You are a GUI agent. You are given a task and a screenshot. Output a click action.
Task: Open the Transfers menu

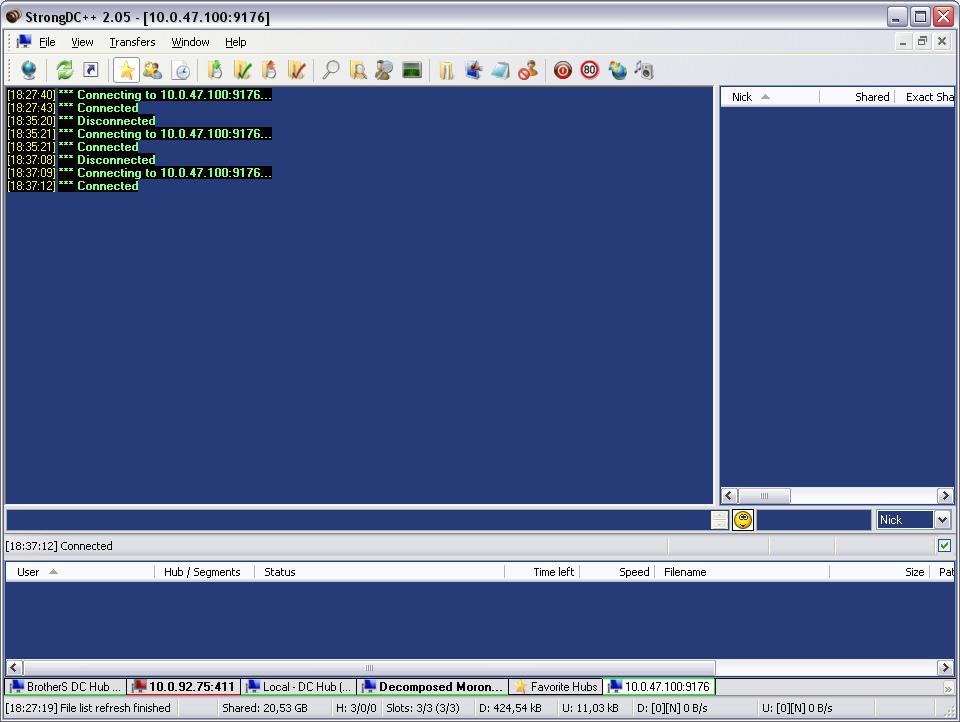(132, 42)
